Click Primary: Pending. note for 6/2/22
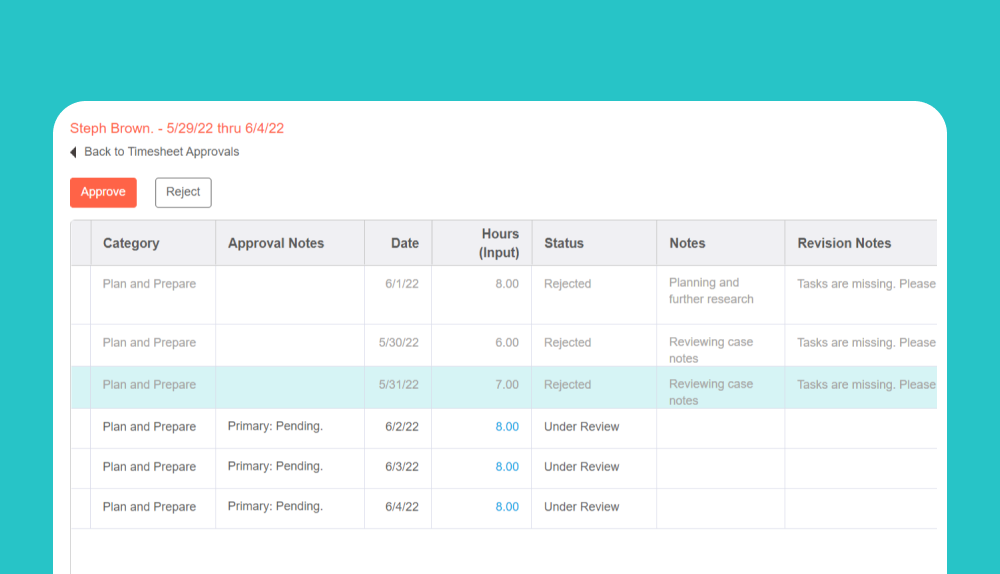The image size is (1000, 574). (276, 426)
